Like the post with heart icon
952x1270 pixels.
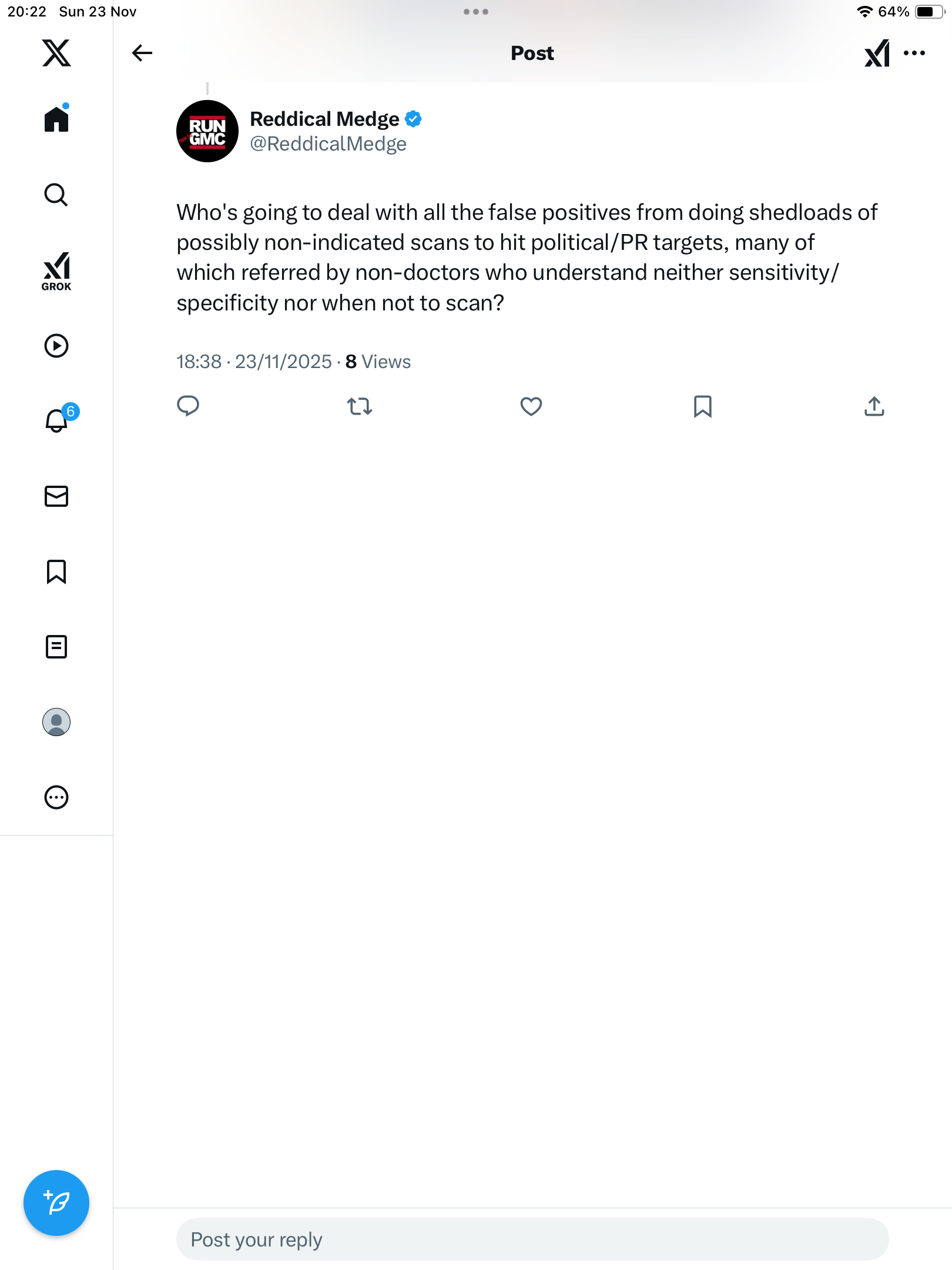[x=531, y=406]
